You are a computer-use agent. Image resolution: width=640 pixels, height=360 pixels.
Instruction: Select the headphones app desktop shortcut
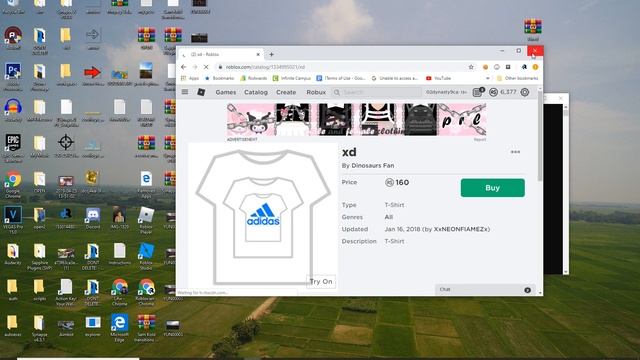[13, 110]
